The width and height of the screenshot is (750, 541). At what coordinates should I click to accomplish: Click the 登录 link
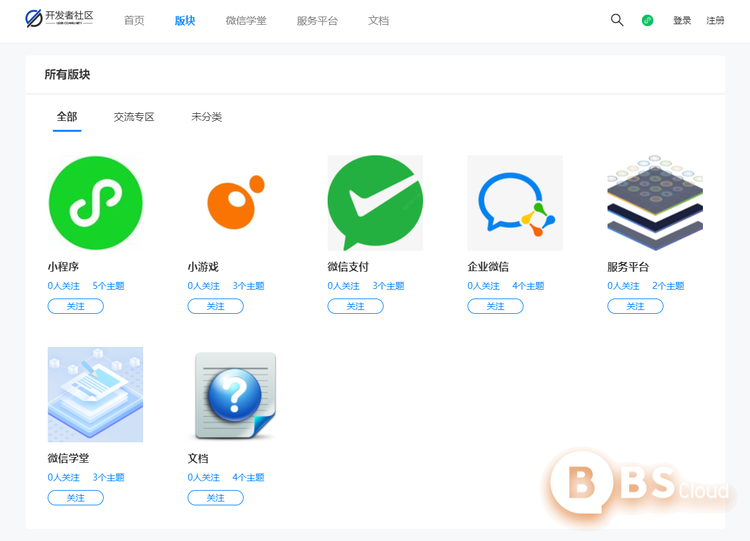point(682,21)
